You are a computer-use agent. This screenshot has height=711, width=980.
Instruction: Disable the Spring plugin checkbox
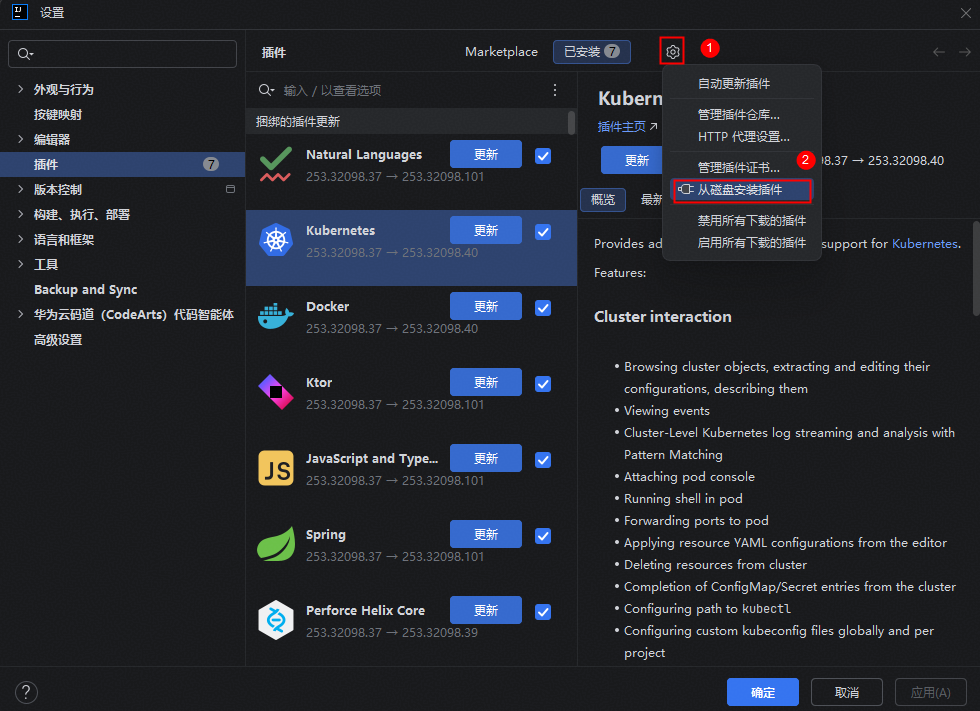(543, 536)
